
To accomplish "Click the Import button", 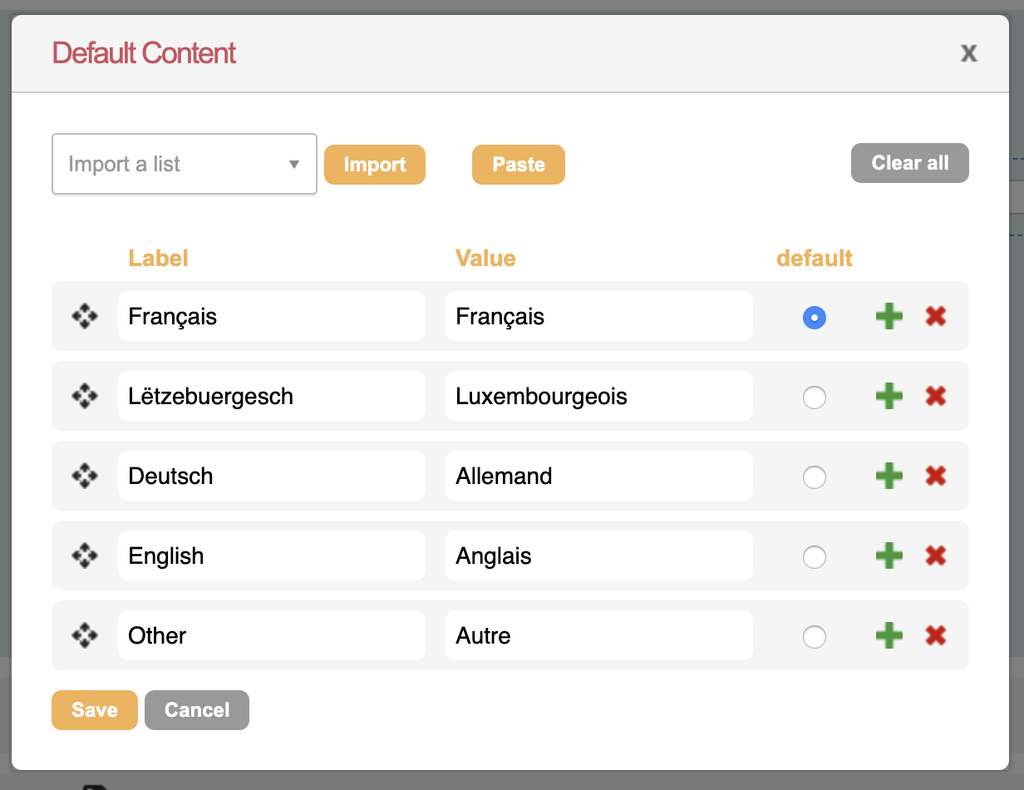I will click(x=375, y=165).
